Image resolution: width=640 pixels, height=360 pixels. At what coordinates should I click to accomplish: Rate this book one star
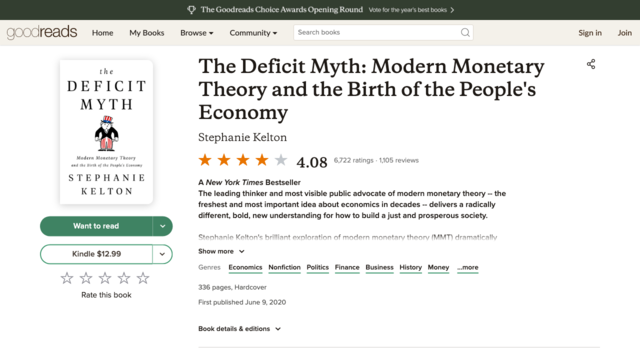(x=67, y=278)
